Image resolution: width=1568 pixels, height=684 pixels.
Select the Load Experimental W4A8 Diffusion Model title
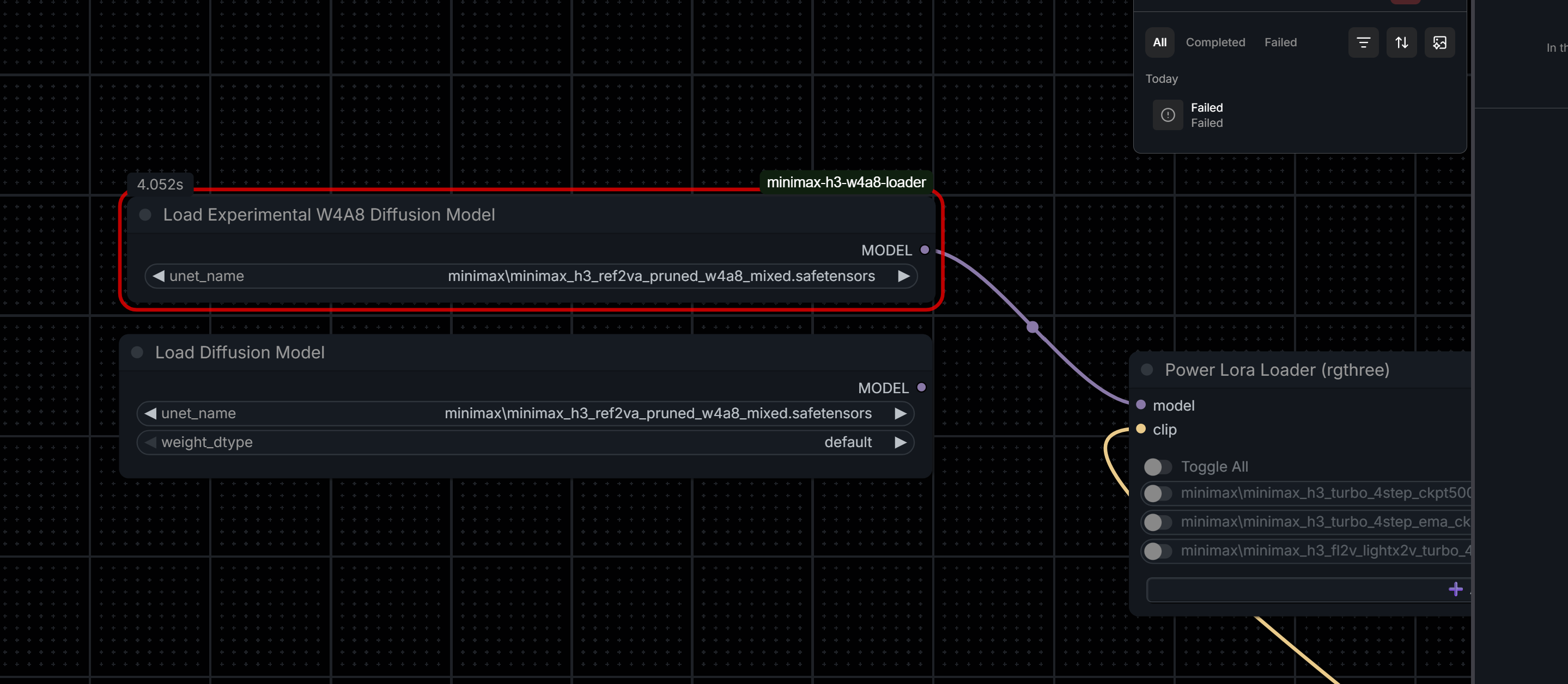pos(329,215)
